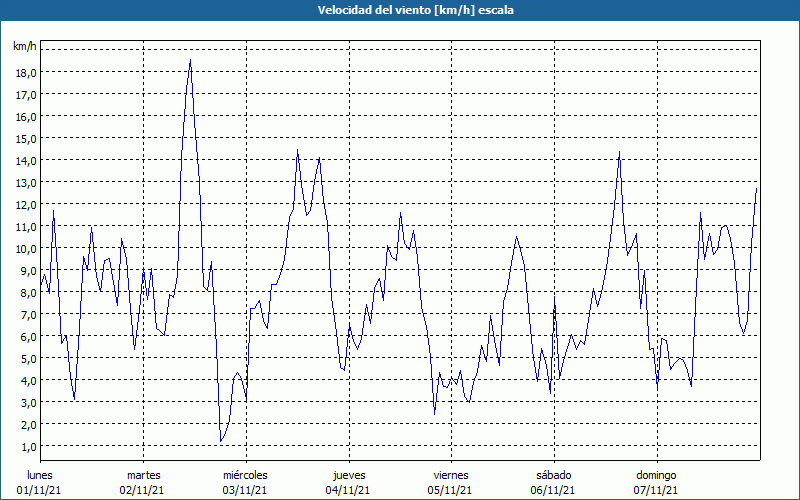The height and width of the screenshot is (500, 800).
Task: Click the 18.5 km/h wind peak on martes
Action: click(x=190, y=61)
